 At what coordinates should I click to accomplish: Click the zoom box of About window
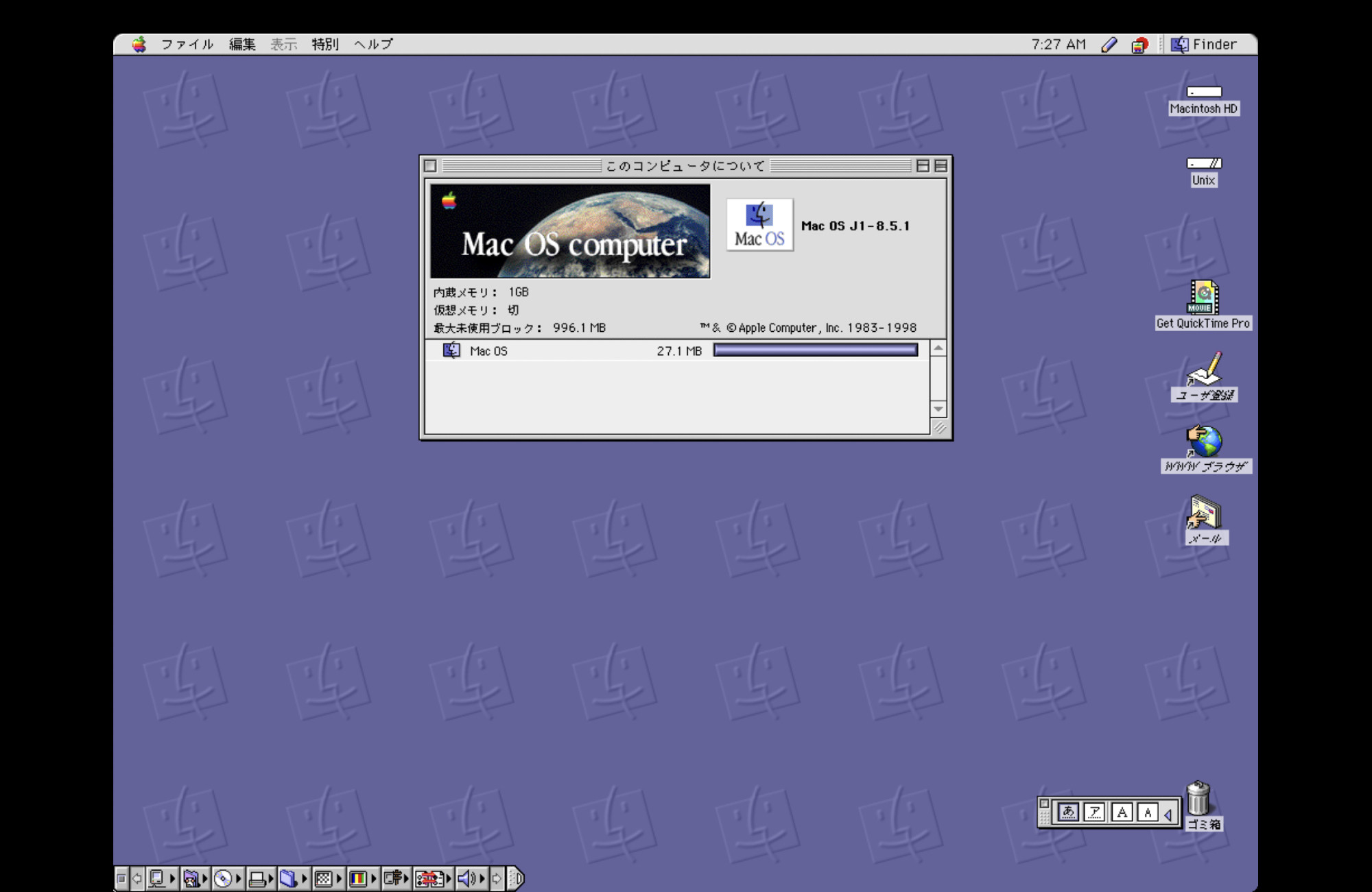pyautogui.click(x=923, y=166)
